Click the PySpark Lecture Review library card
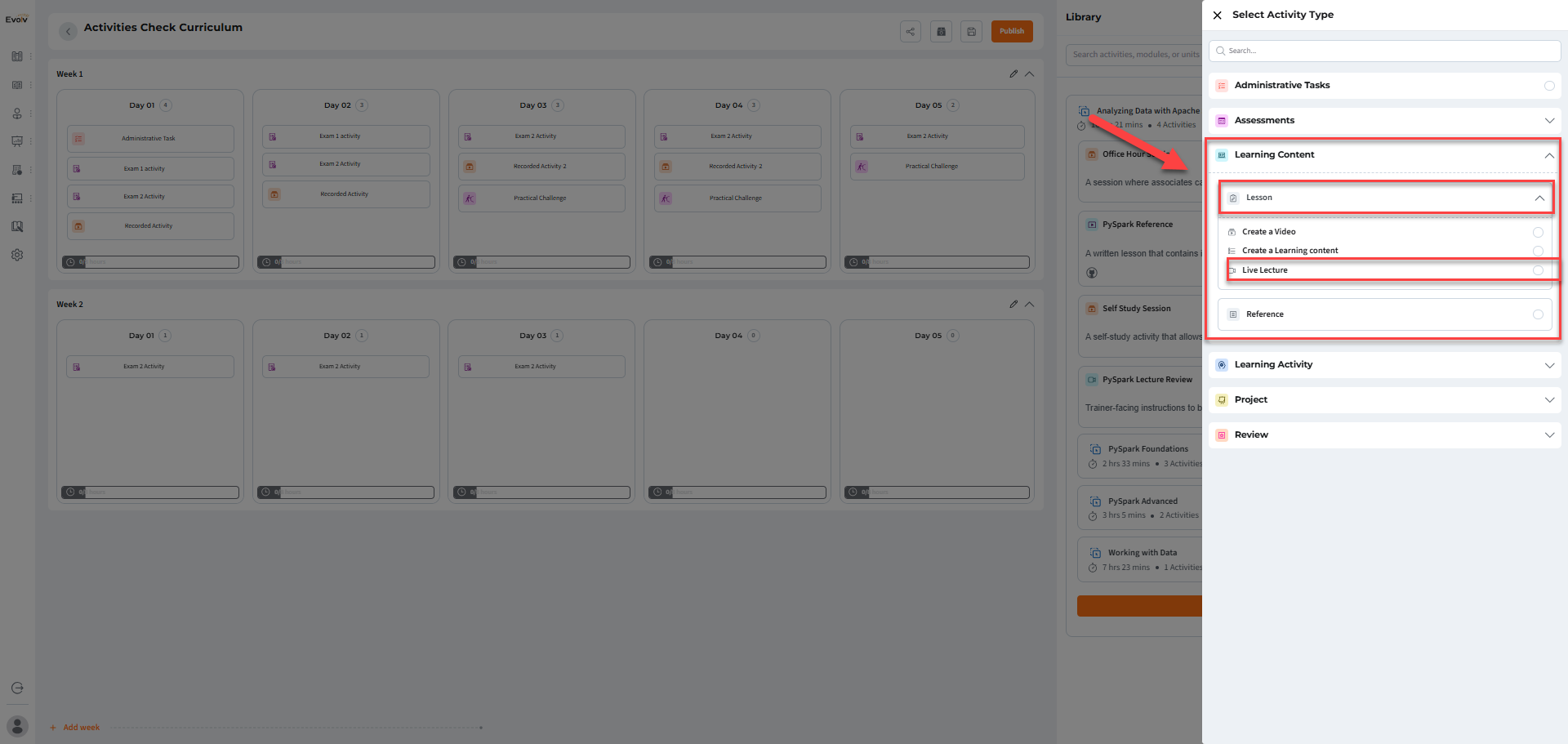 pos(1140,398)
